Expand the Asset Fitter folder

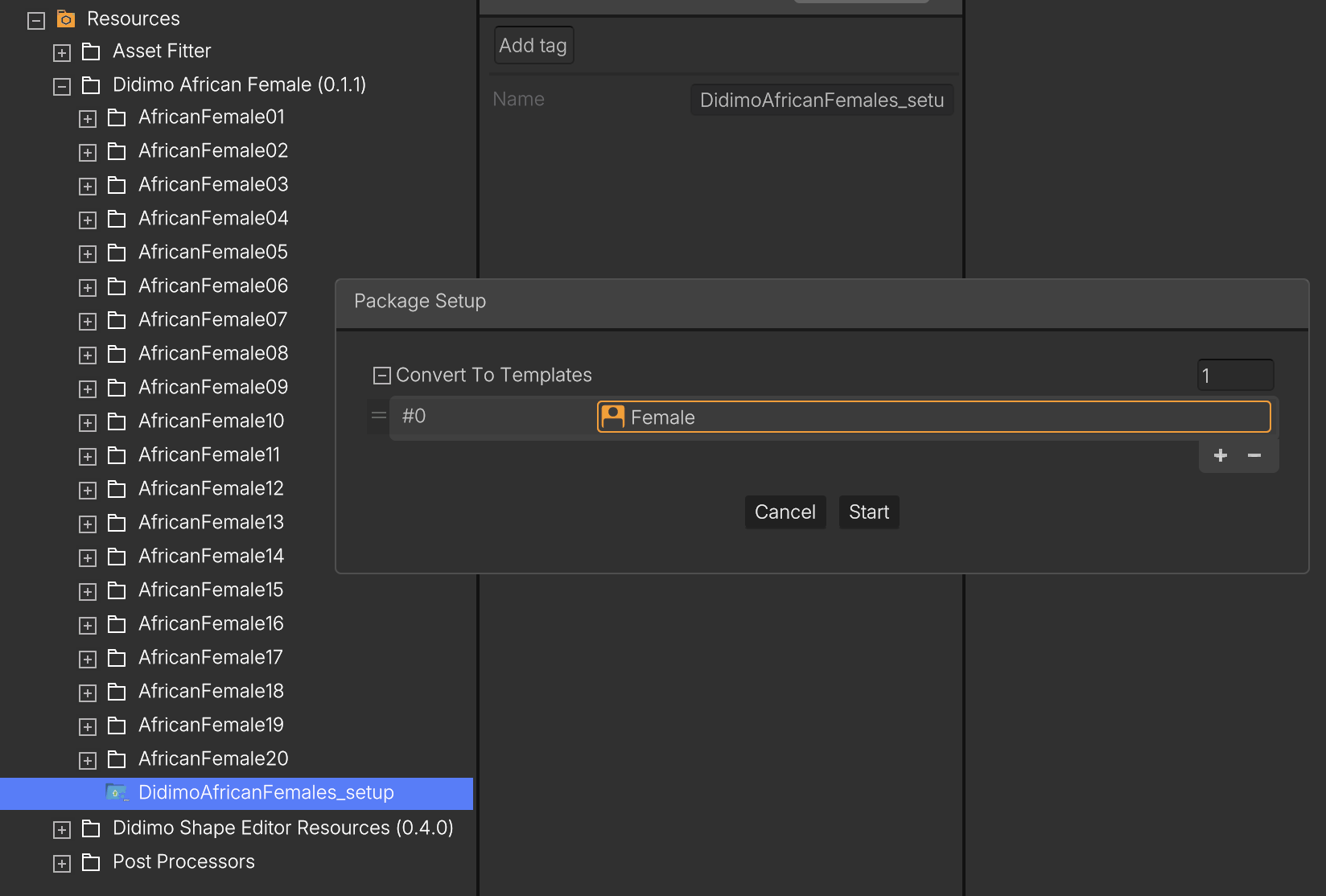point(62,53)
